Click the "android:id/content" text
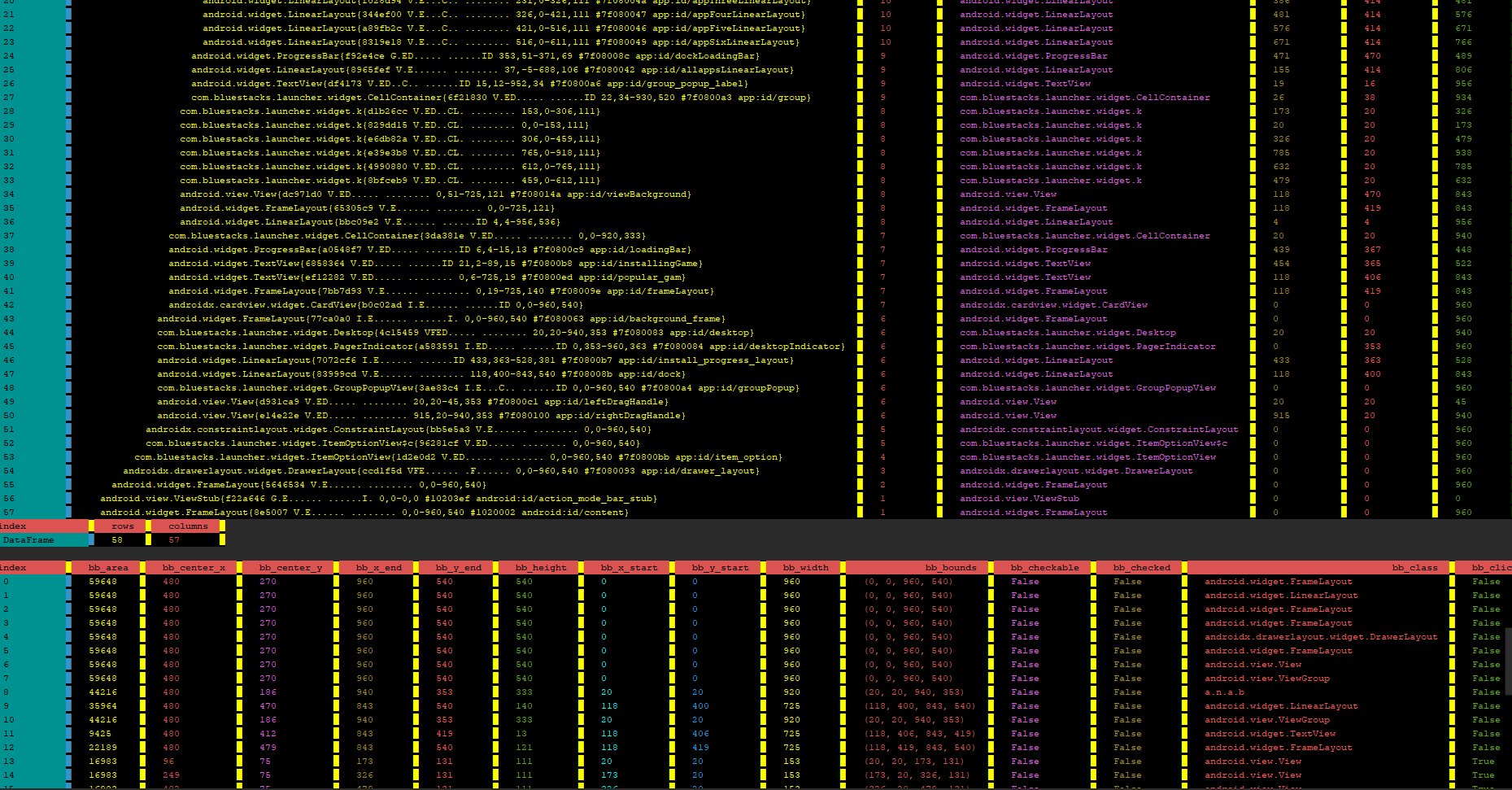1512x790 pixels. 574,512
